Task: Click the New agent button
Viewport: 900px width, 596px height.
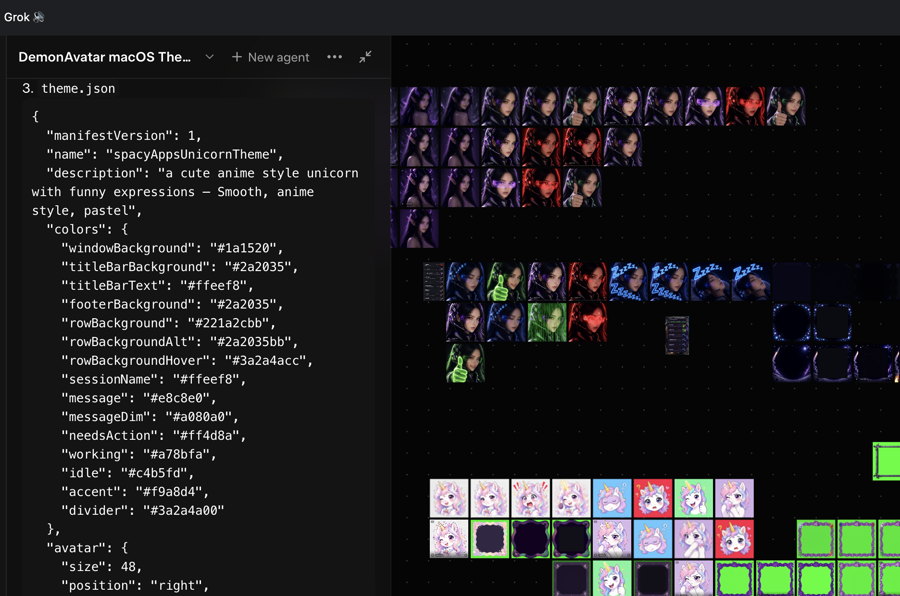Action: point(270,57)
